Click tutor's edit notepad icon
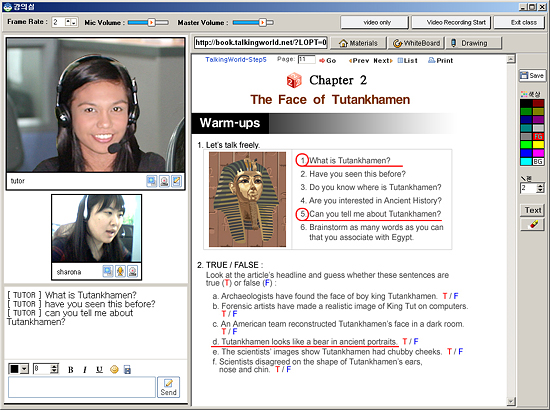Image resolution: width=550 pixels, height=410 pixels. [176, 181]
